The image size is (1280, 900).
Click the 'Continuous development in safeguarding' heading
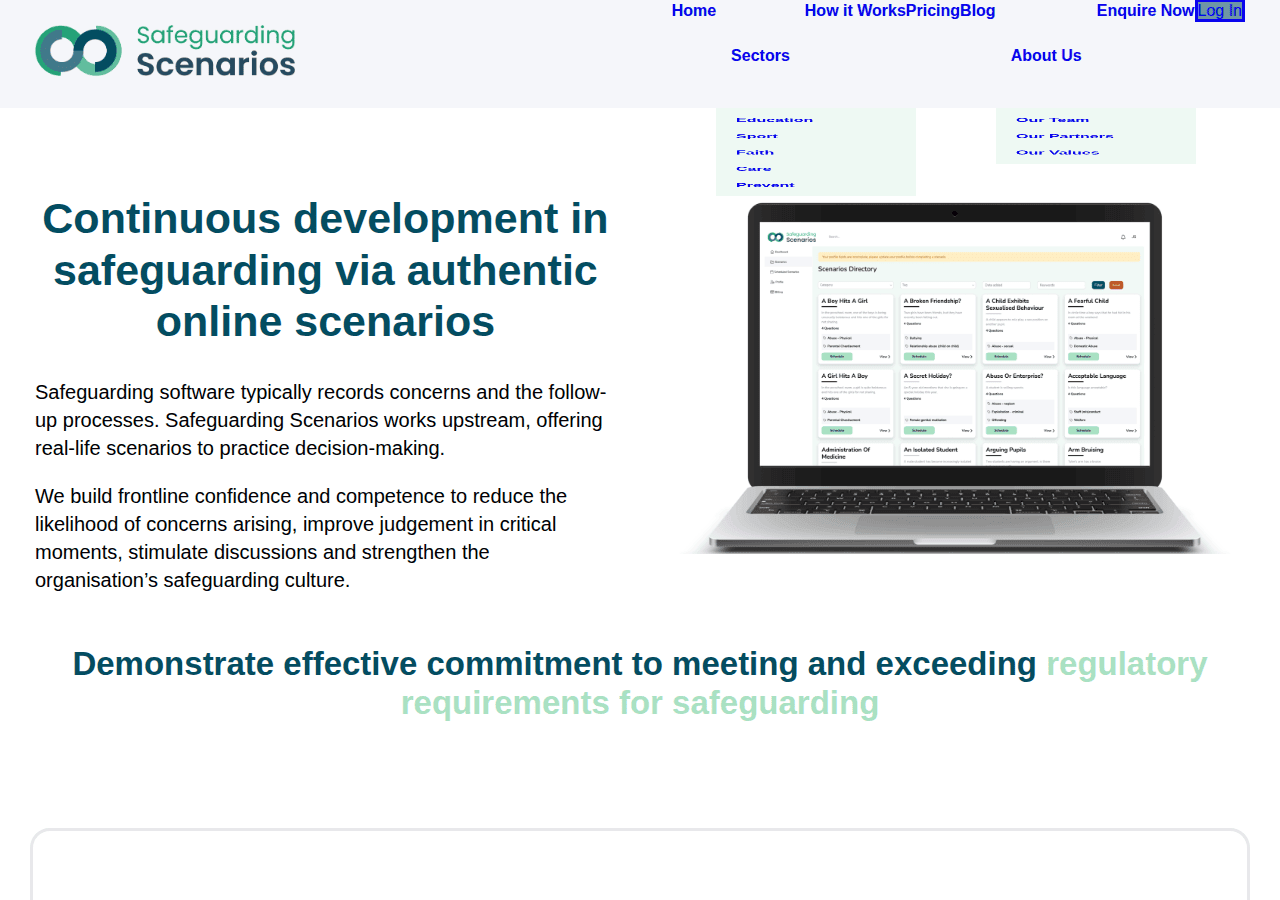click(x=325, y=270)
